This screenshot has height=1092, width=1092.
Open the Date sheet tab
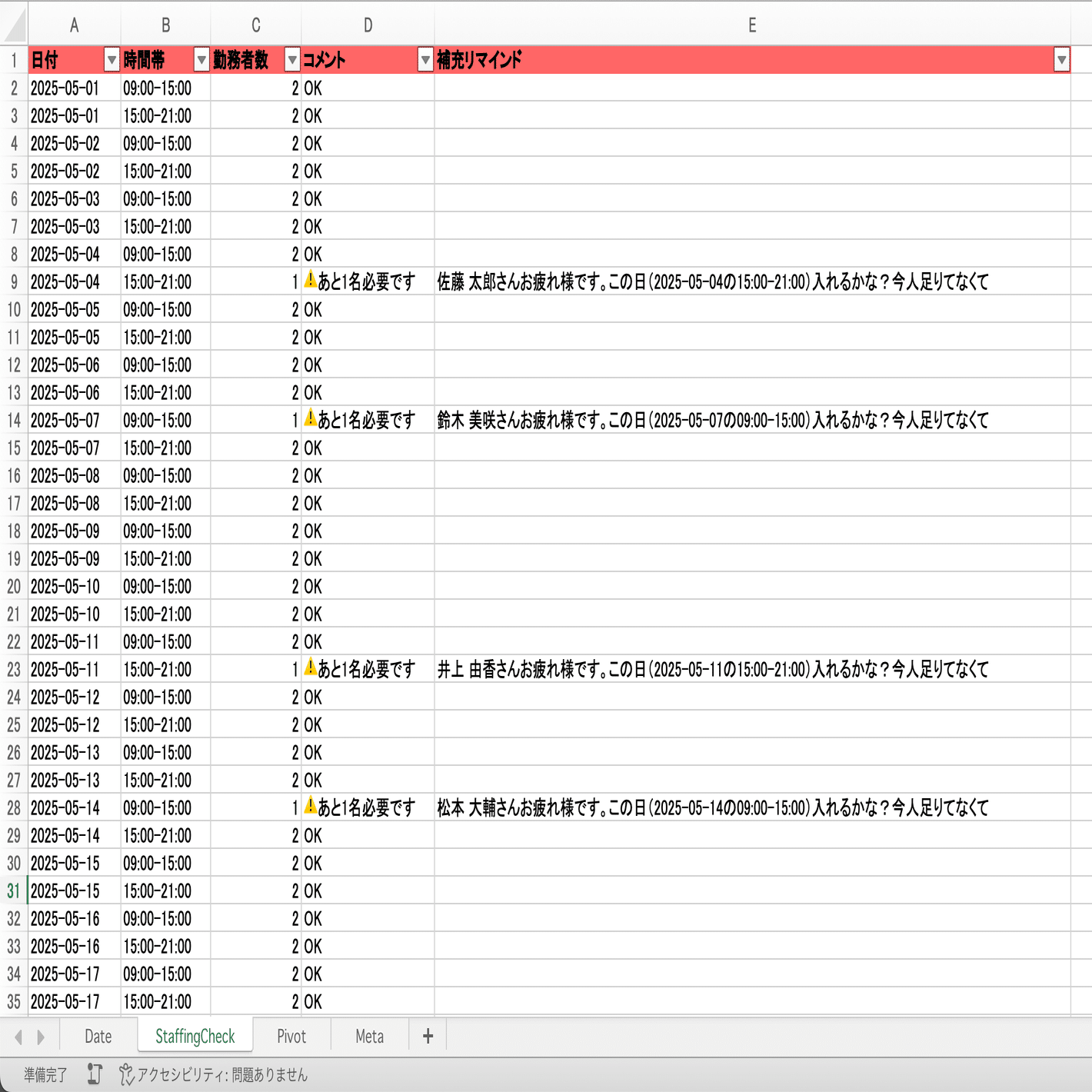[x=98, y=1036]
